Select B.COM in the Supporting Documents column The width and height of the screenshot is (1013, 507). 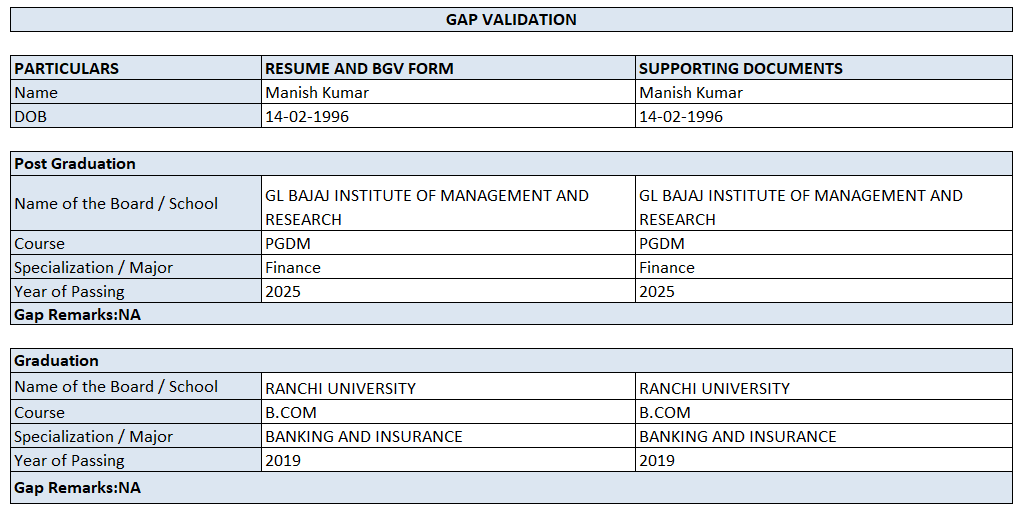[x=665, y=413]
